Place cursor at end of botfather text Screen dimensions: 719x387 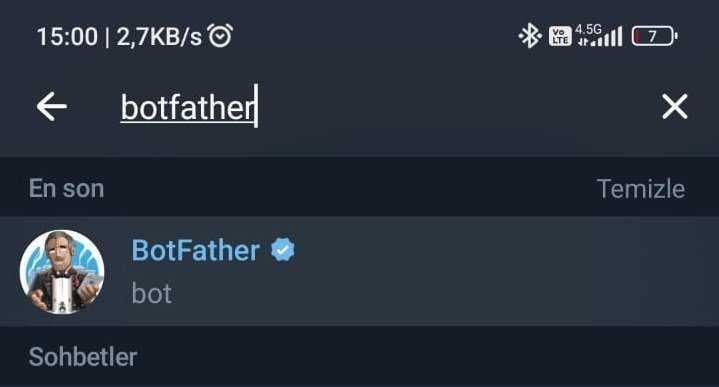point(256,106)
